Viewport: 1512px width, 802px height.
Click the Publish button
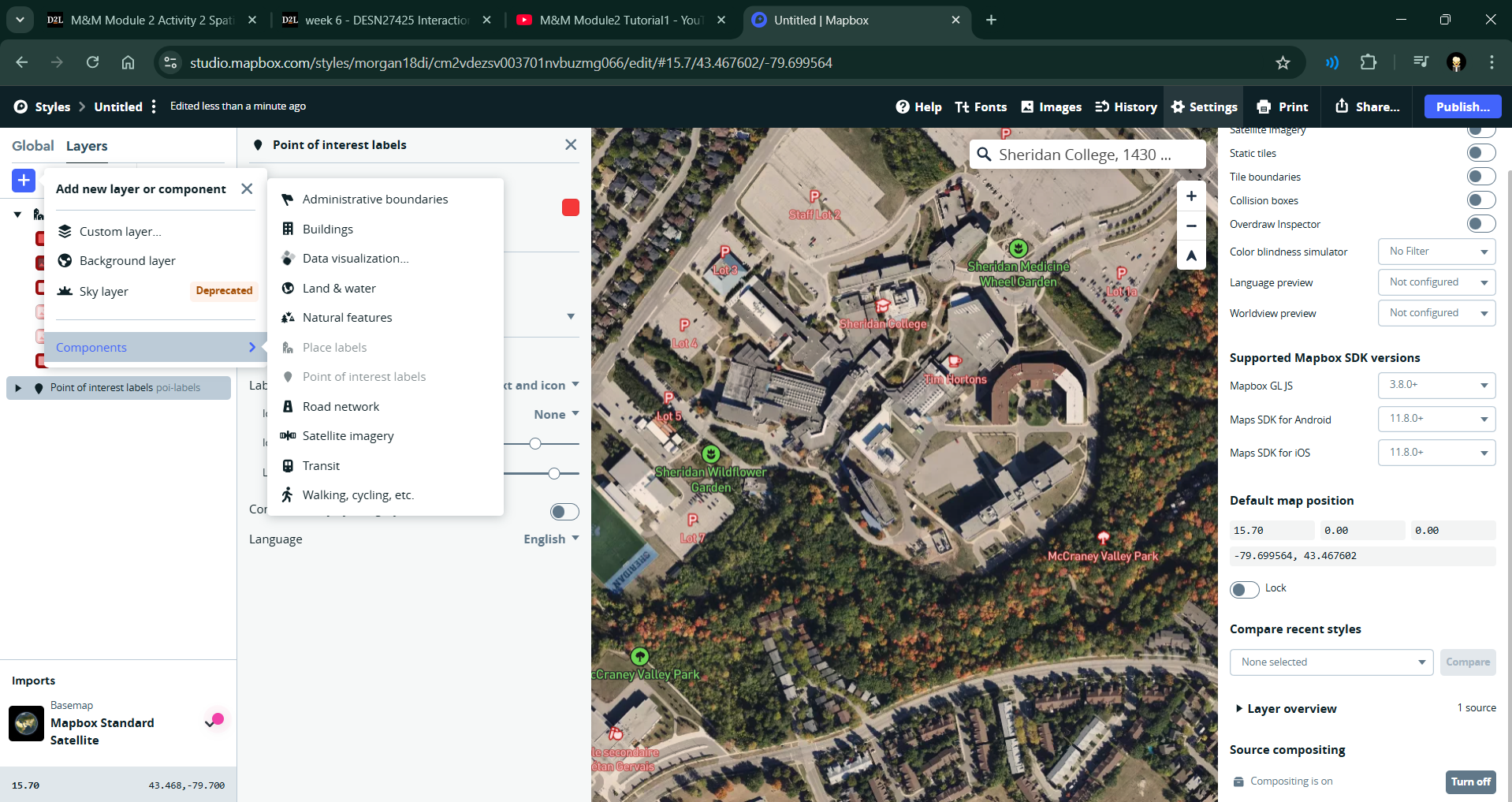pos(1462,106)
